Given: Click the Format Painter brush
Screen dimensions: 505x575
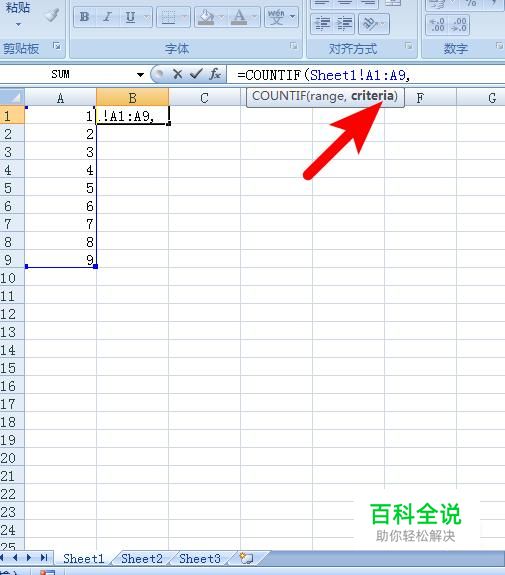Looking at the screenshot, I should point(52,15).
